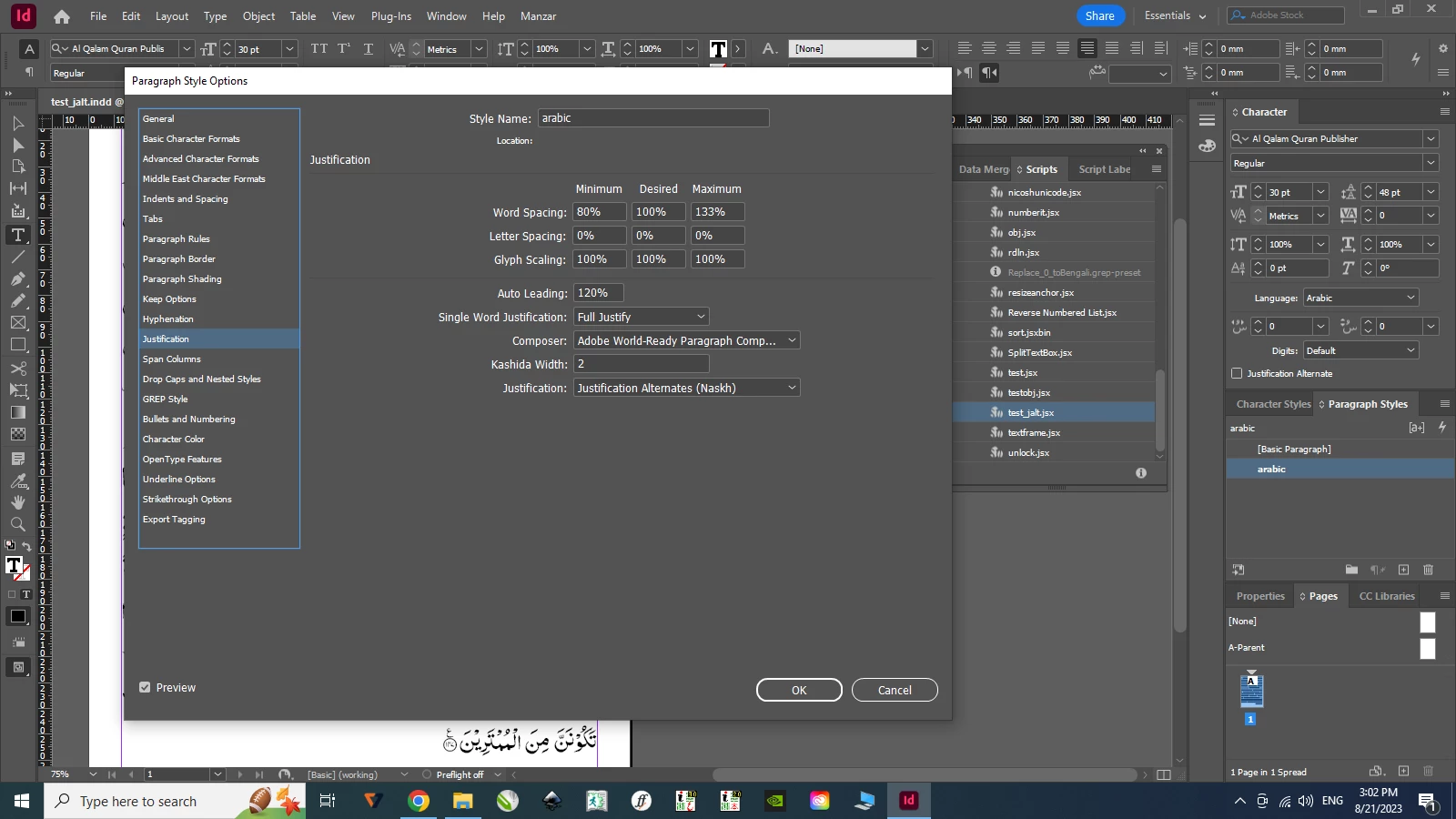The image size is (1456, 819).
Task: Click the Clear Overrides lightning icon
Action: pos(1442,428)
